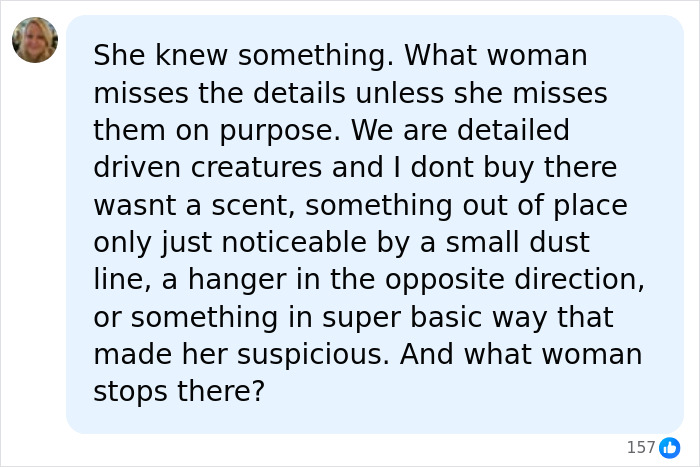This screenshot has height=467, width=700.
Task: Click the final line "stops there?"
Action: pos(179,391)
